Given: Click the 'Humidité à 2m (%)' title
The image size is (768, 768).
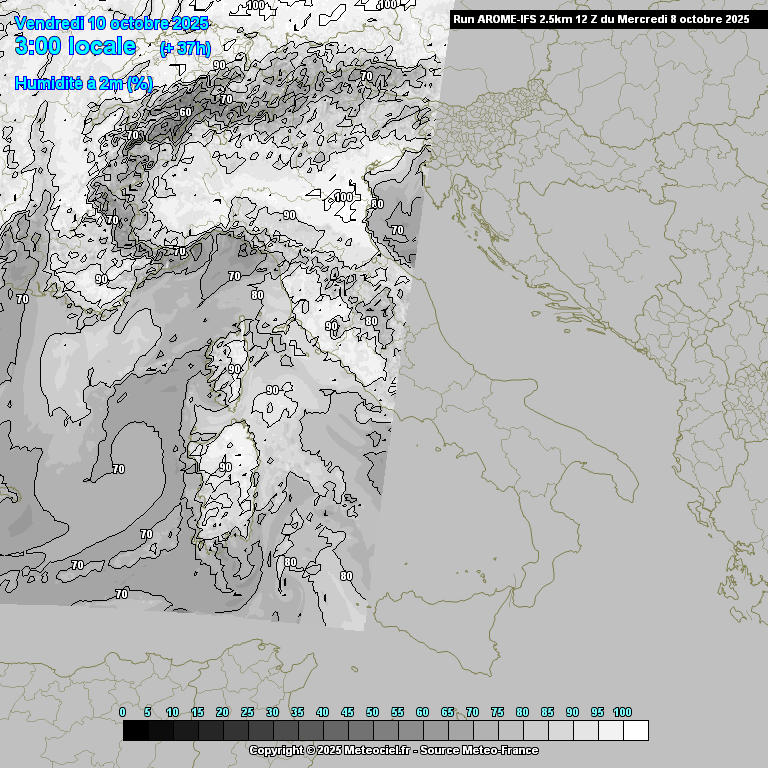Looking at the screenshot, I should tap(84, 83).
